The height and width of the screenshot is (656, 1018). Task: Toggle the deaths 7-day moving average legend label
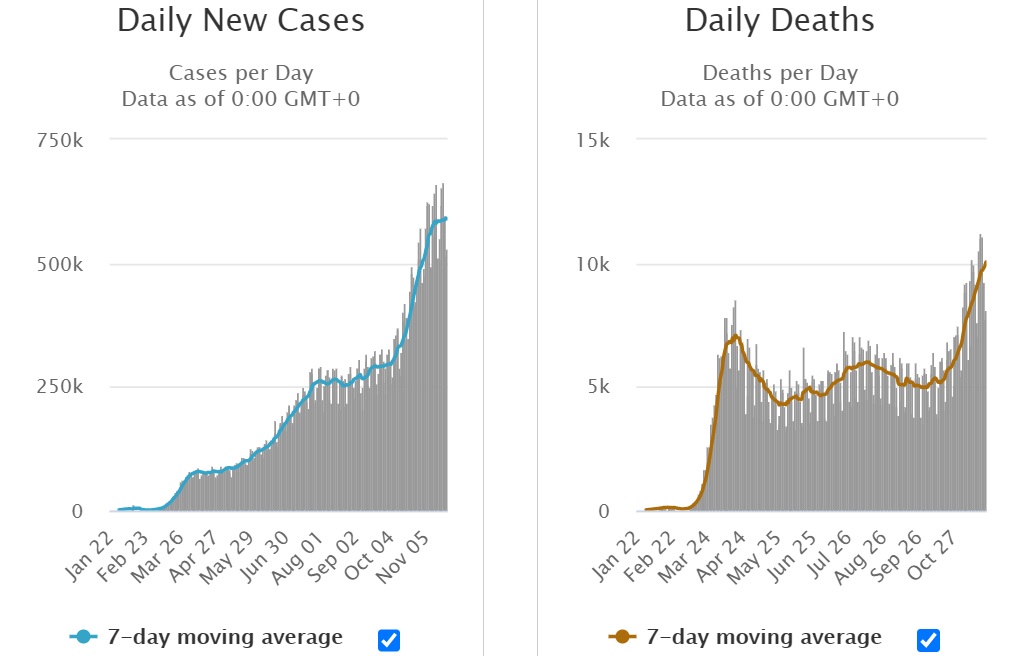(763, 637)
